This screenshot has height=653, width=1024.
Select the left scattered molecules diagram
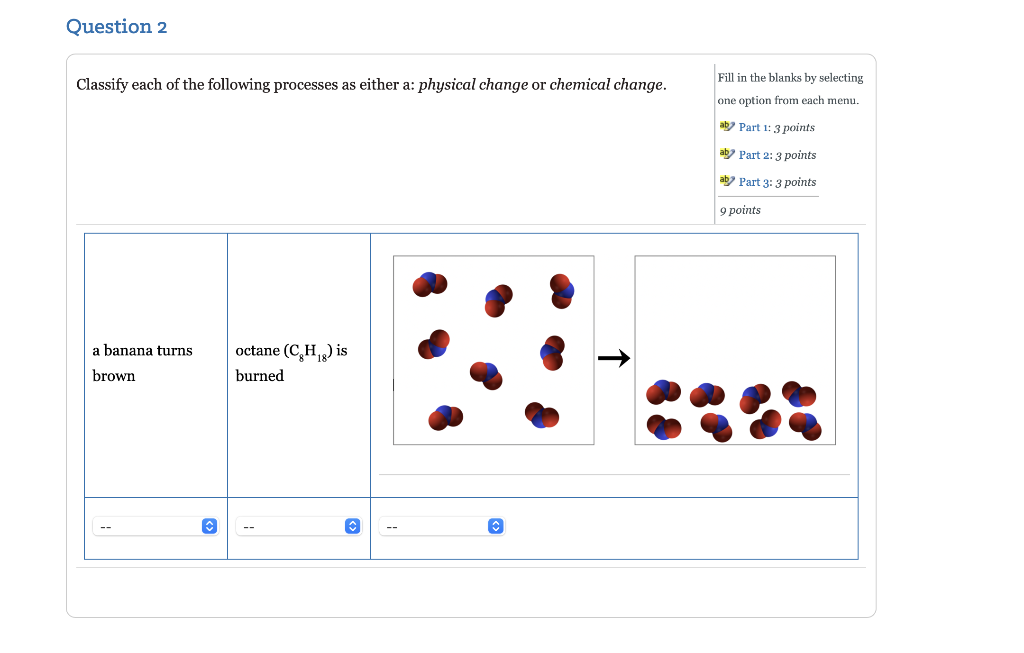click(x=493, y=350)
